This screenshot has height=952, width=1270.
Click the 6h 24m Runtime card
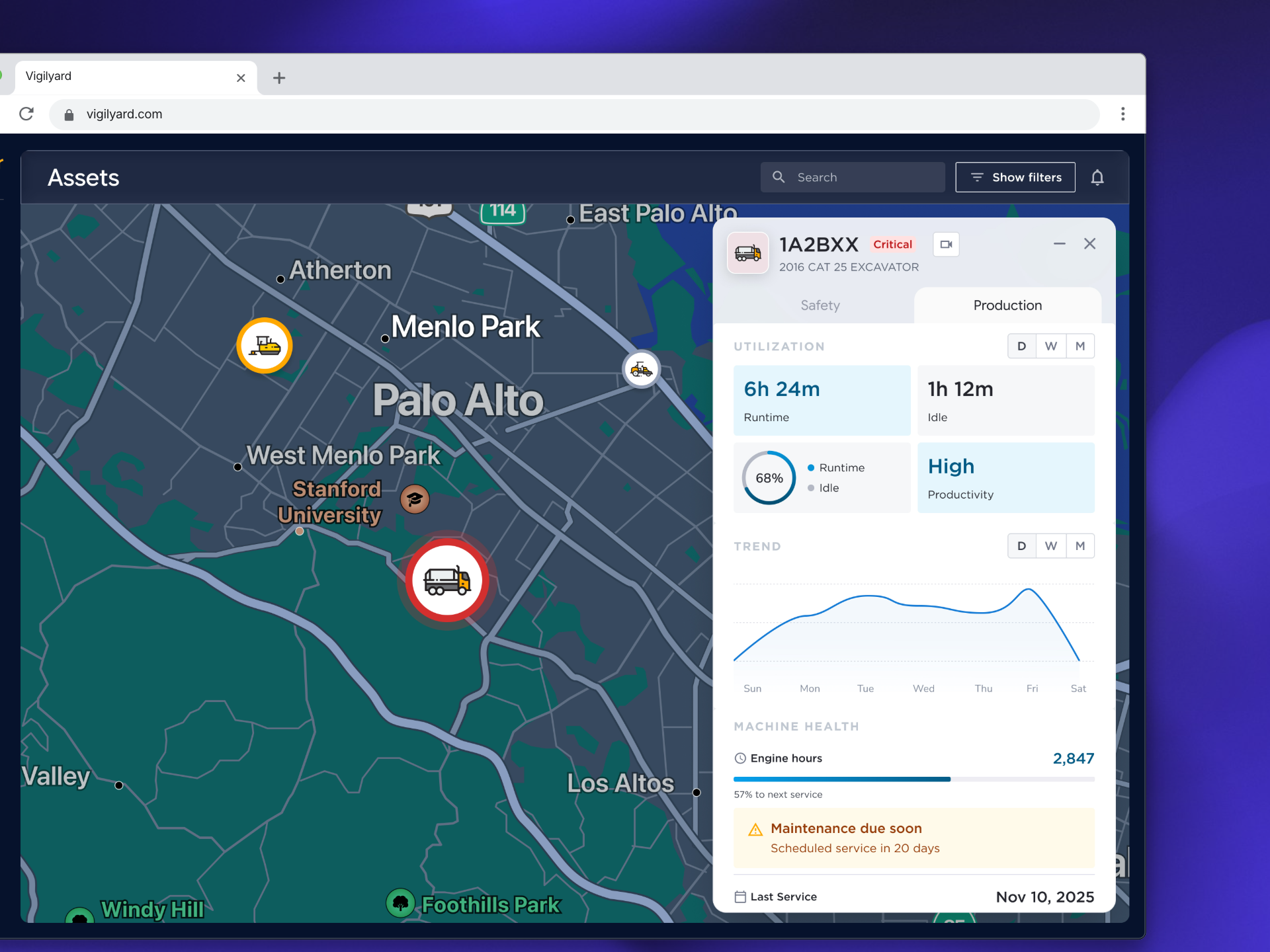point(822,401)
